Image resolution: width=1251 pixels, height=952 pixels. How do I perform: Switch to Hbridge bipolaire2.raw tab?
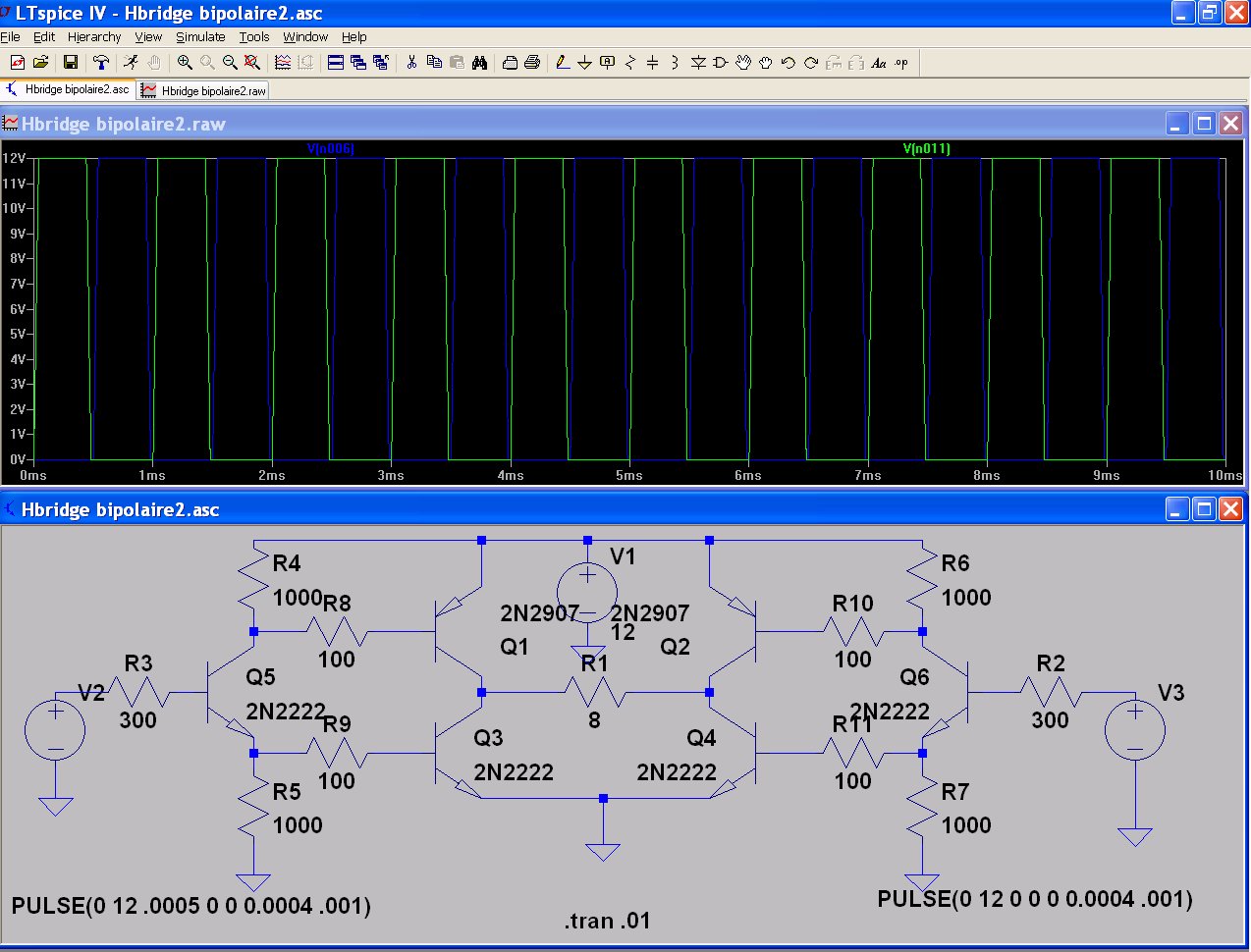(204, 90)
